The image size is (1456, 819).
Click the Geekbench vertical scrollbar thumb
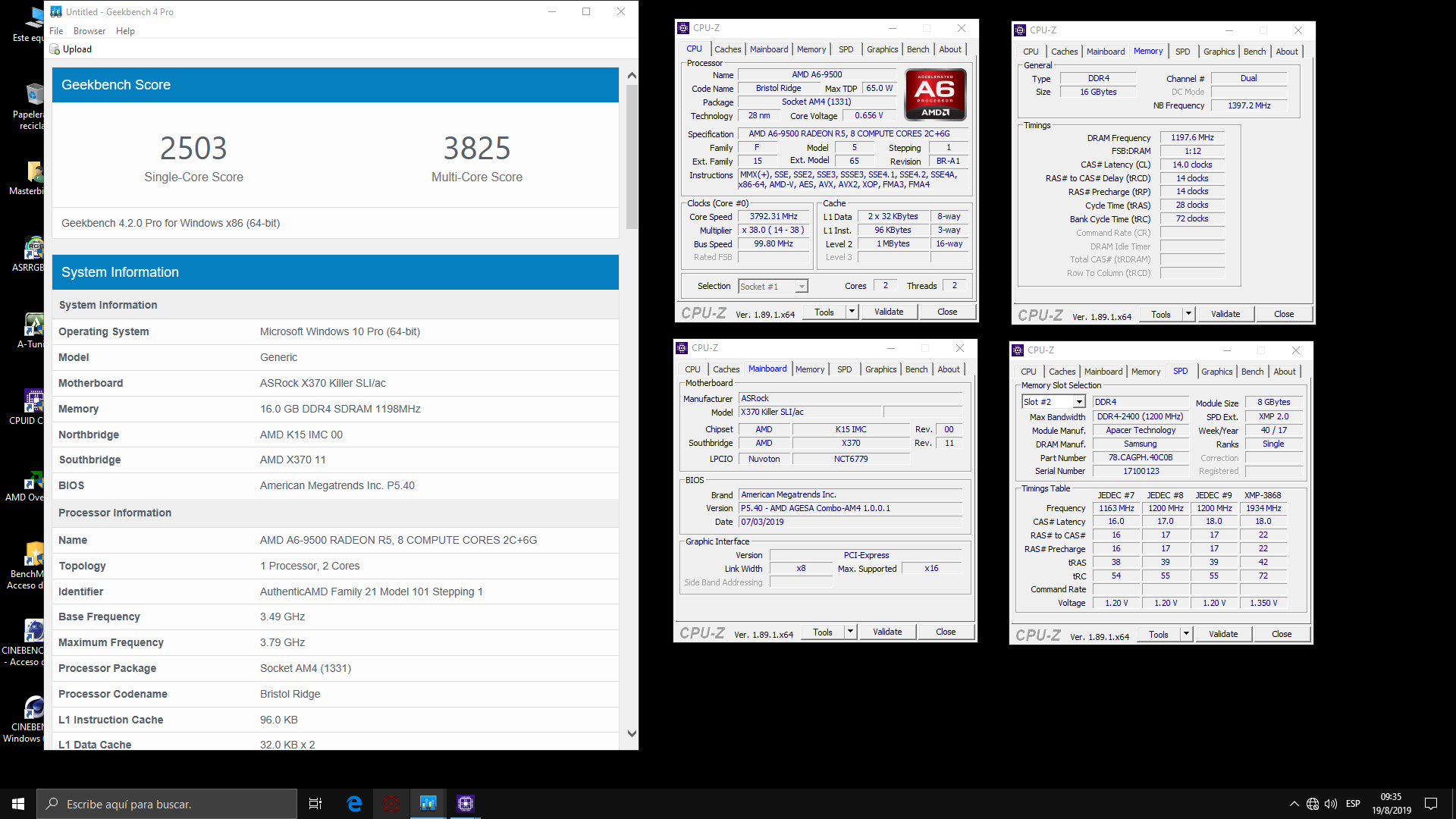click(632, 156)
